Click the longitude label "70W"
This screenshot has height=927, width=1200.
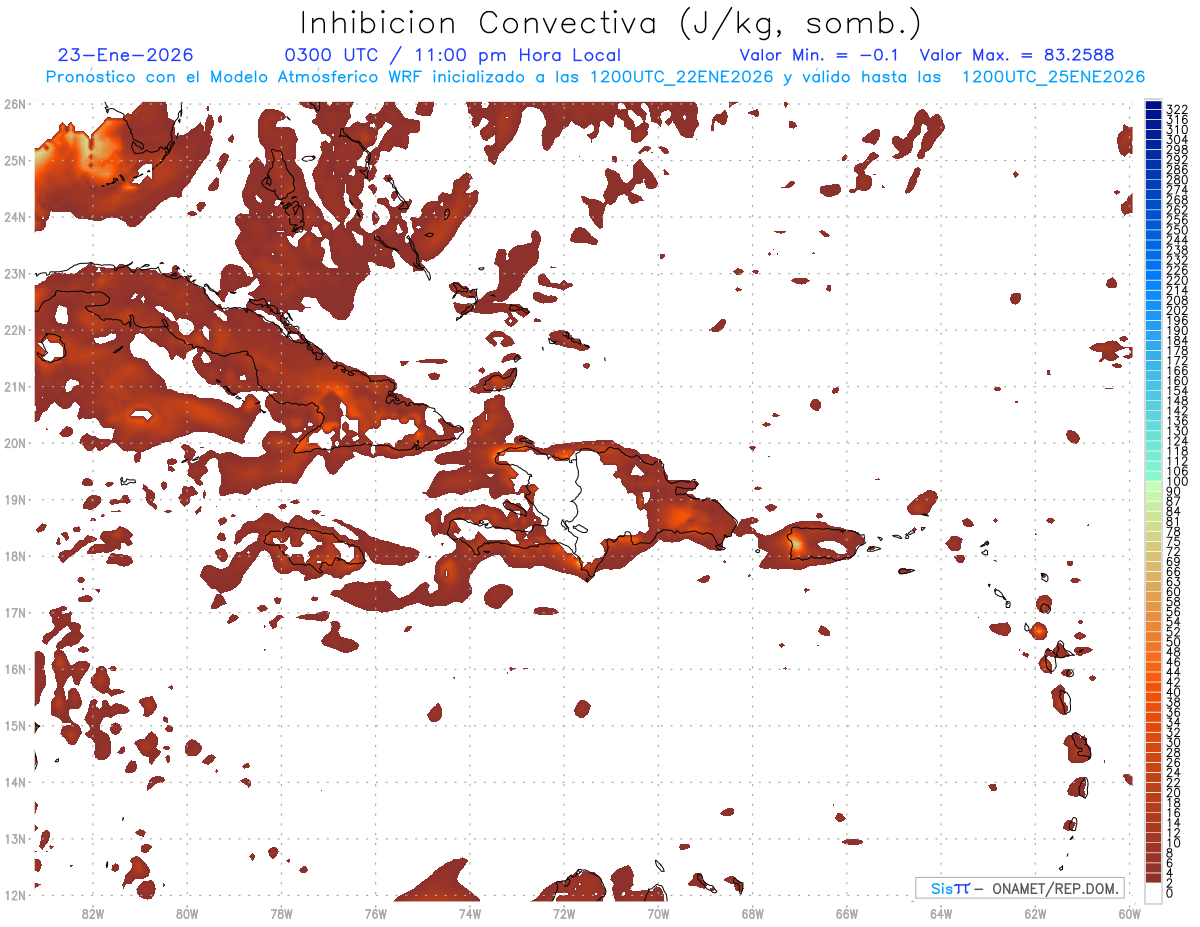tap(658, 913)
